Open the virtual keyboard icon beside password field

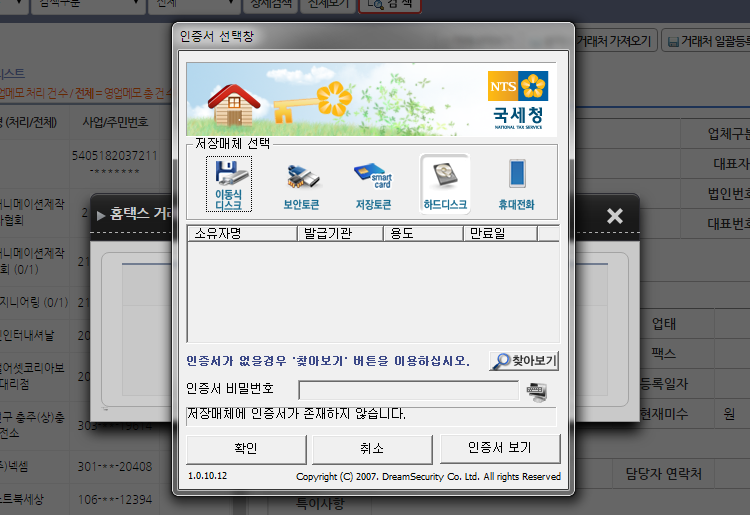click(x=536, y=392)
